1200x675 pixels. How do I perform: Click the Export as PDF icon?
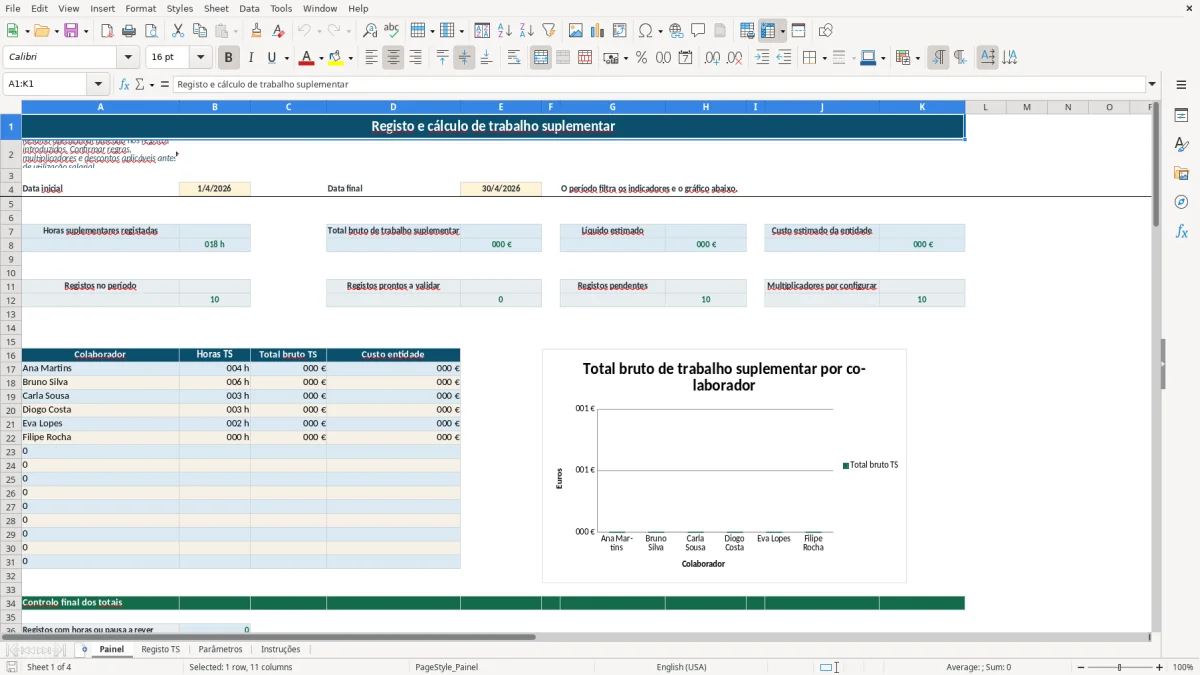(107, 31)
